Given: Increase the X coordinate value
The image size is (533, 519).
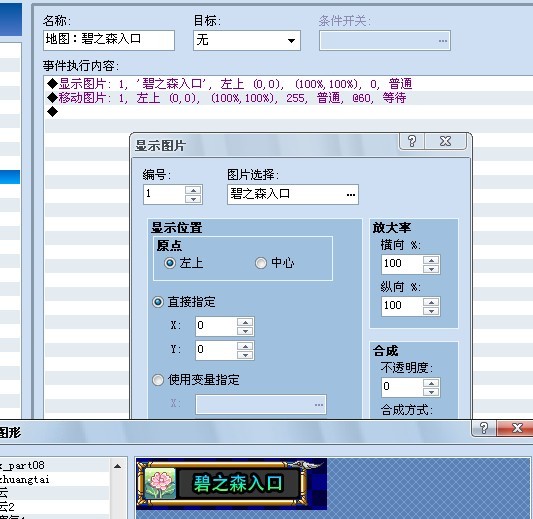Looking at the screenshot, I should 245,322.
